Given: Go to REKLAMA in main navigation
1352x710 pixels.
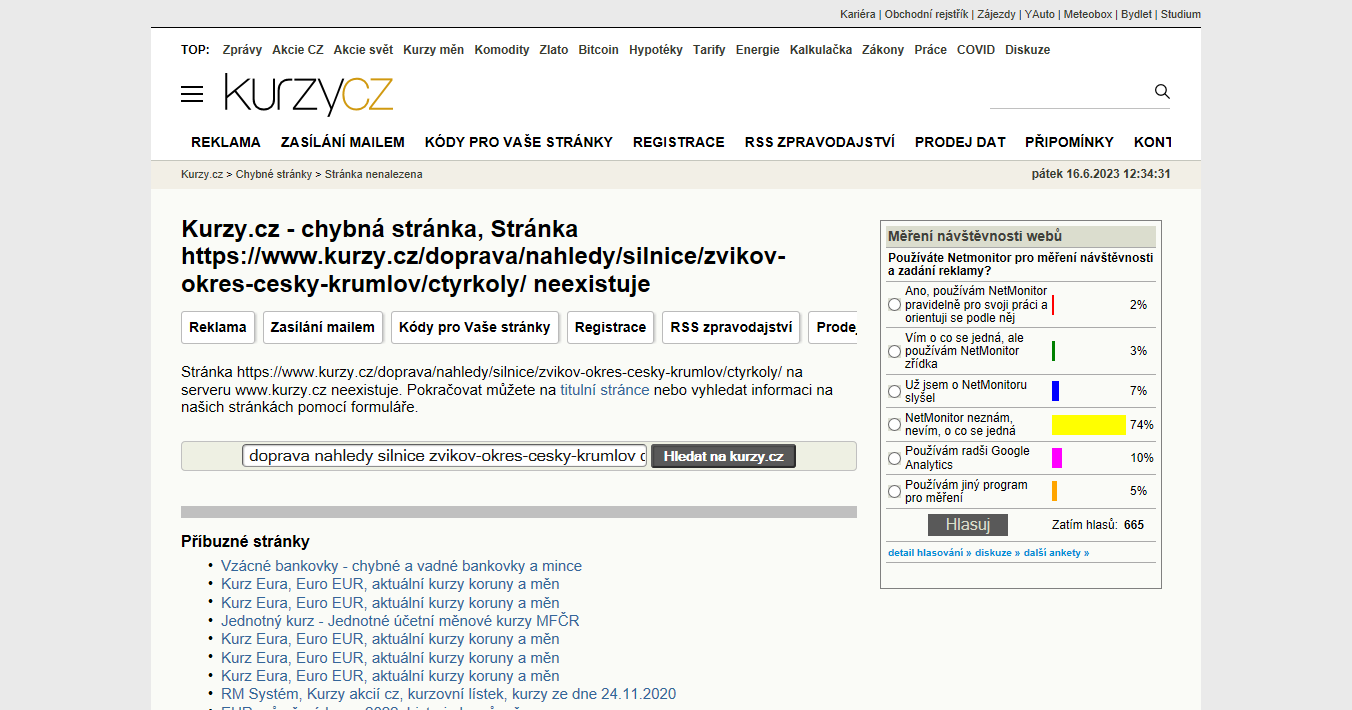Looking at the screenshot, I should (x=226, y=142).
